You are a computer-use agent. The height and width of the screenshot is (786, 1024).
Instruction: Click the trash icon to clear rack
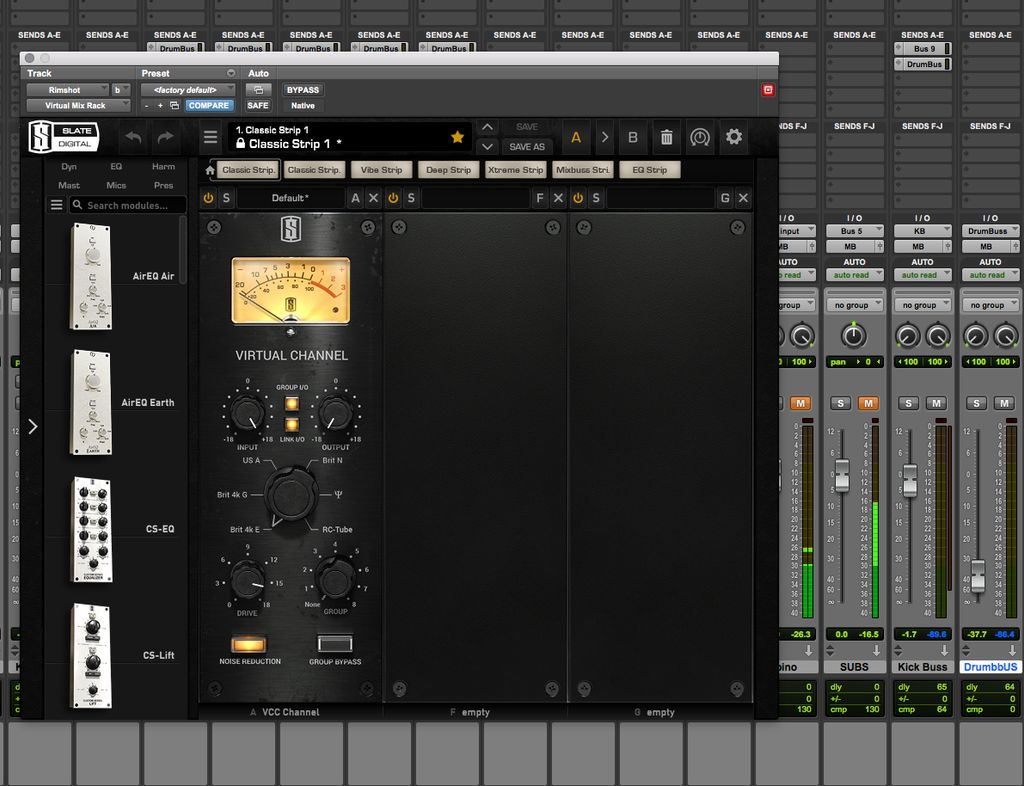pyautogui.click(x=666, y=137)
